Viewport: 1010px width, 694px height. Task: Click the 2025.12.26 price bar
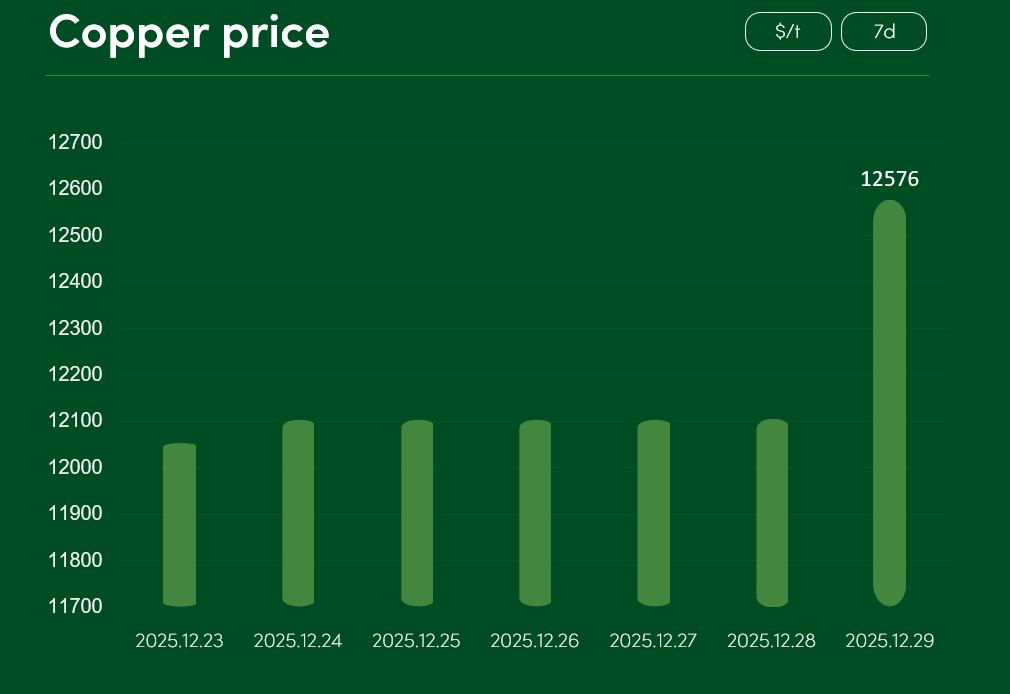(x=535, y=513)
